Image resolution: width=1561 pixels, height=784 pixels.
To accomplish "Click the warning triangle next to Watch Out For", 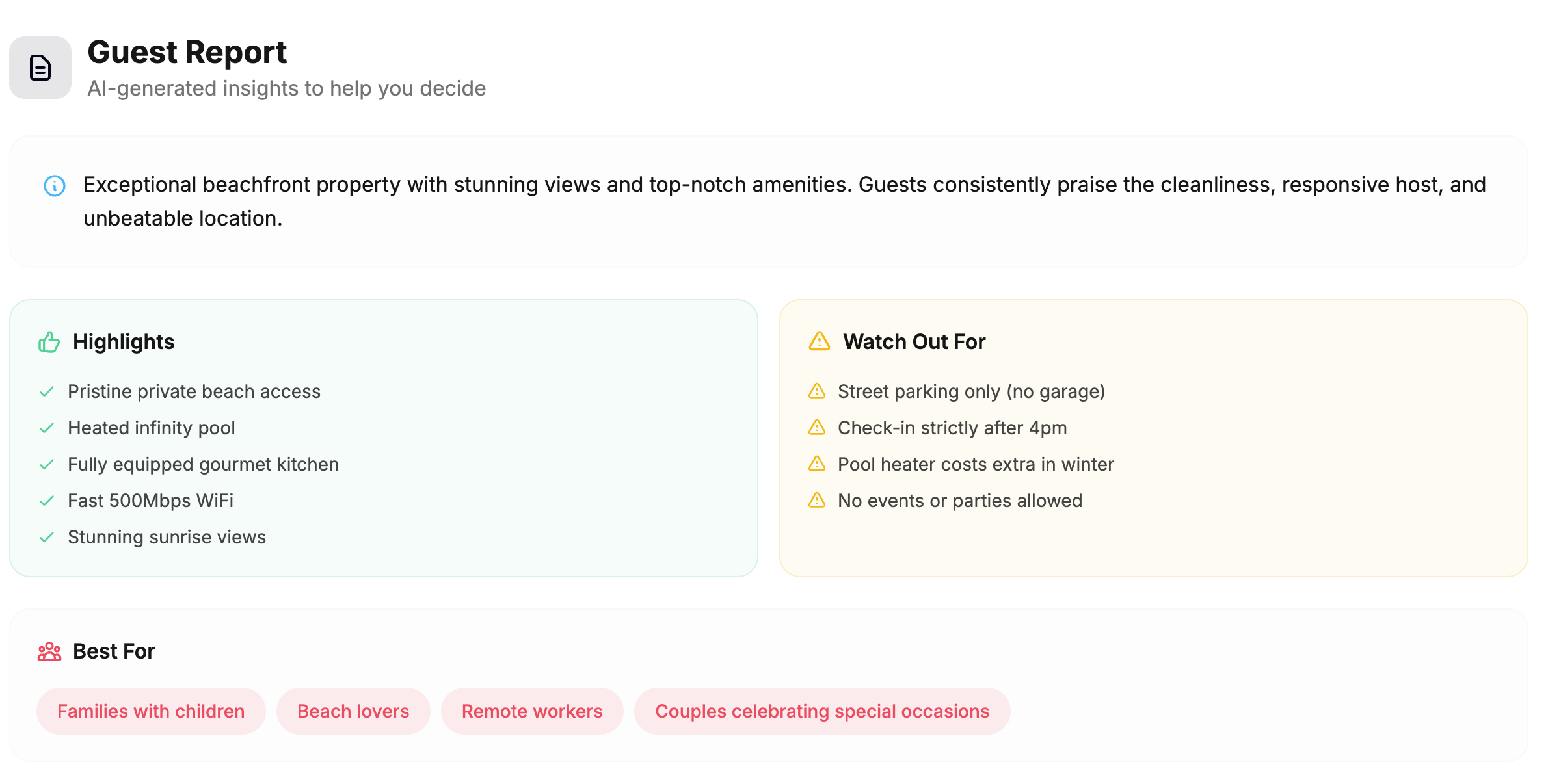I will click(818, 341).
